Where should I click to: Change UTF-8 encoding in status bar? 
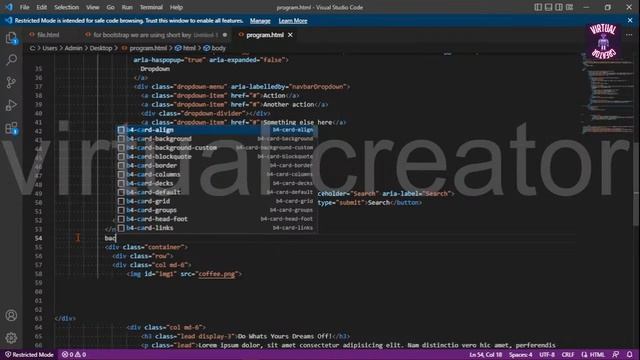pyautogui.click(x=547, y=355)
